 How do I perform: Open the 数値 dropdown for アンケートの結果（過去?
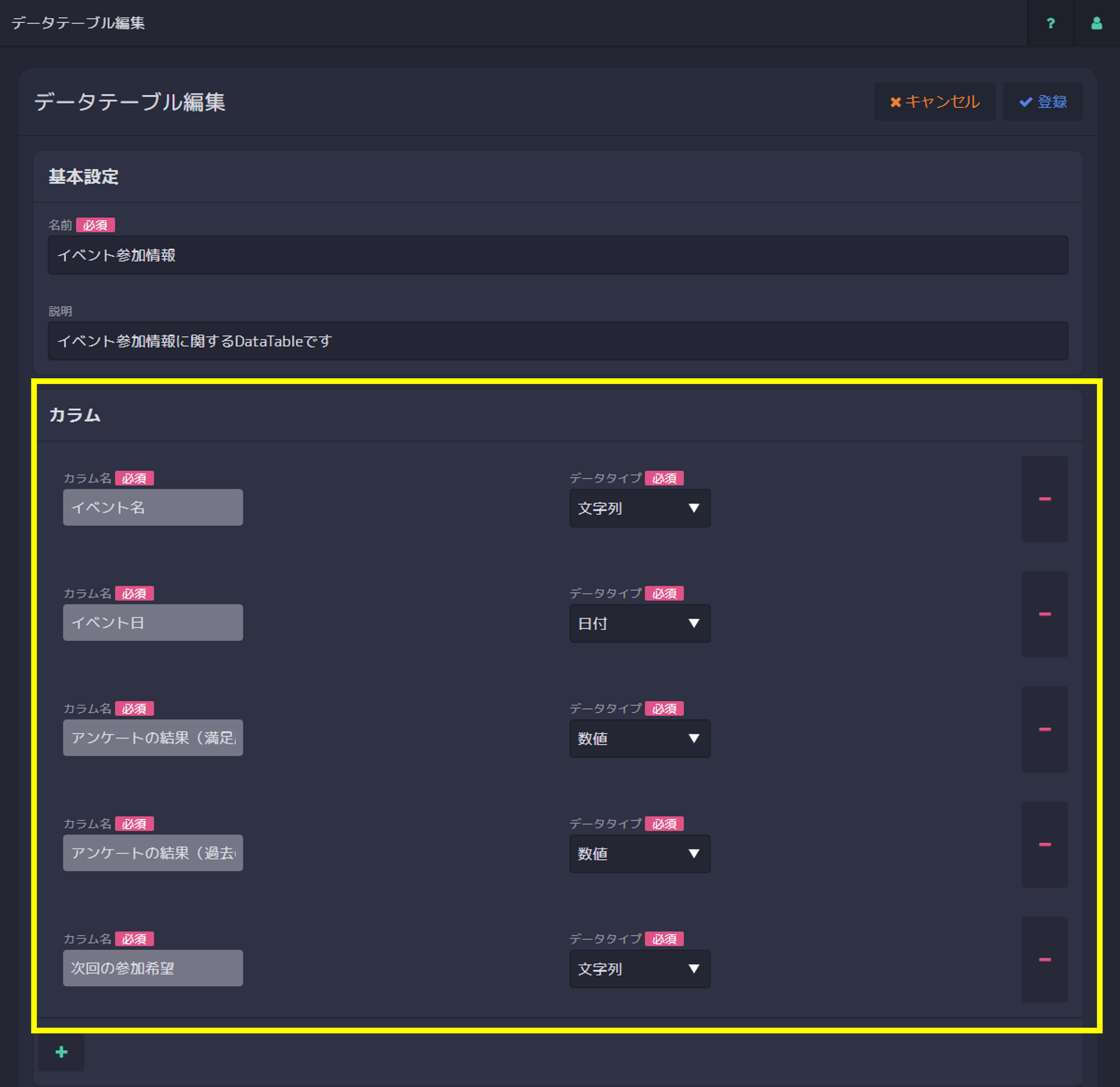pos(640,854)
